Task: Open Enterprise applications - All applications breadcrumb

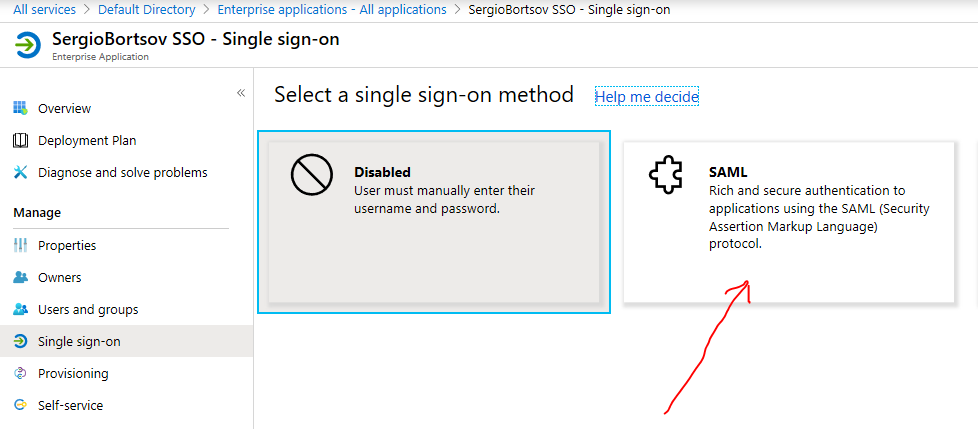Action: click(x=331, y=9)
